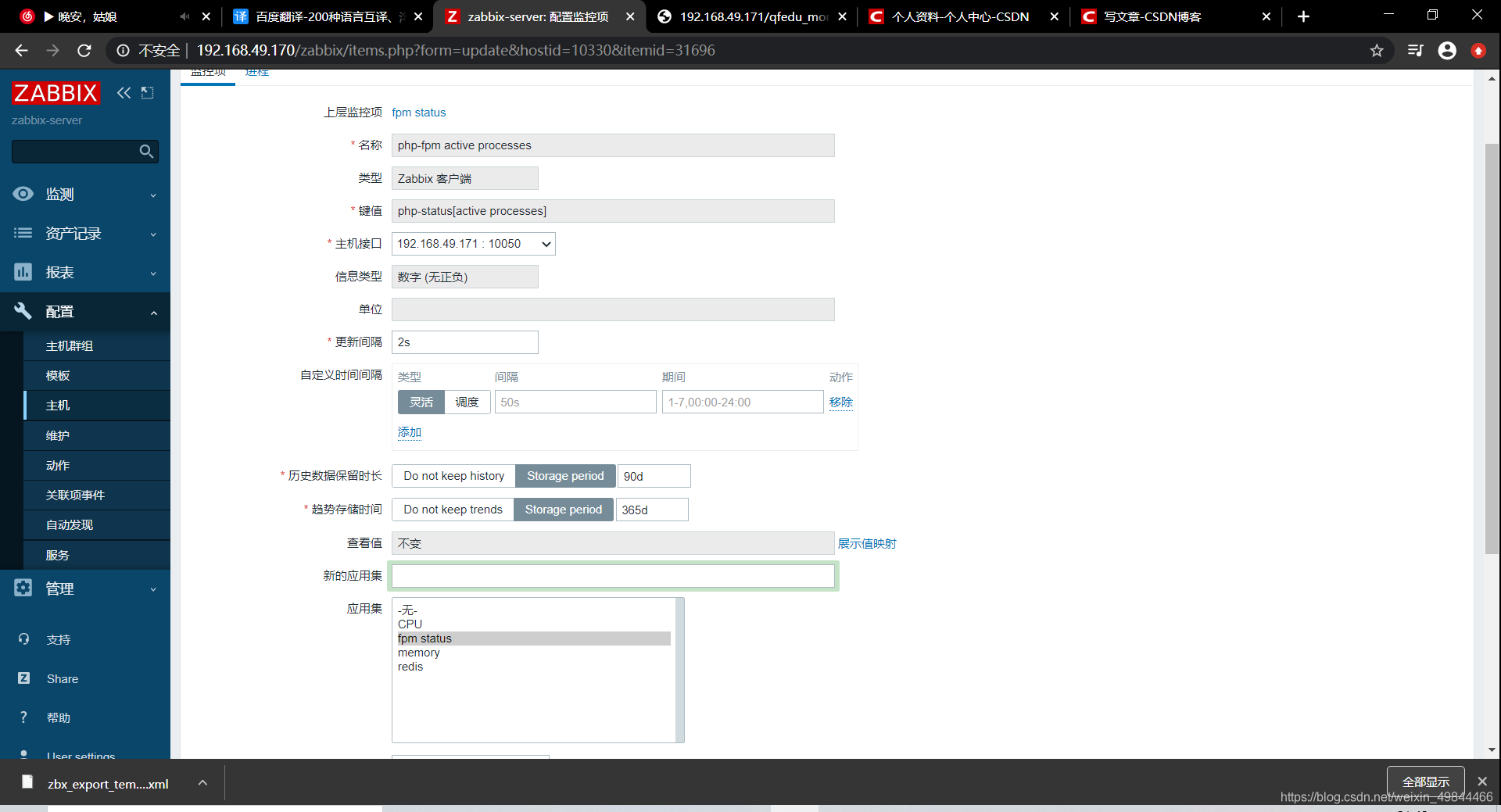Click the 支持 headset icon
Screen dimensions: 1501x812
23,639
